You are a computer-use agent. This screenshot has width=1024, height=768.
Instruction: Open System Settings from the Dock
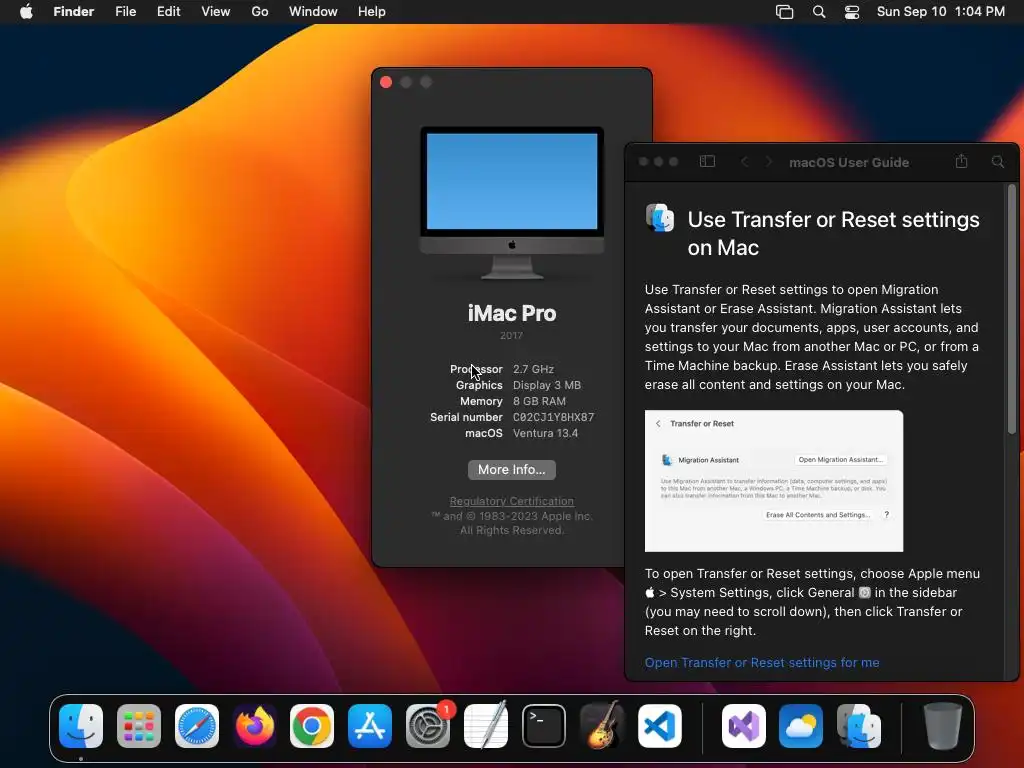tap(428, 726)
